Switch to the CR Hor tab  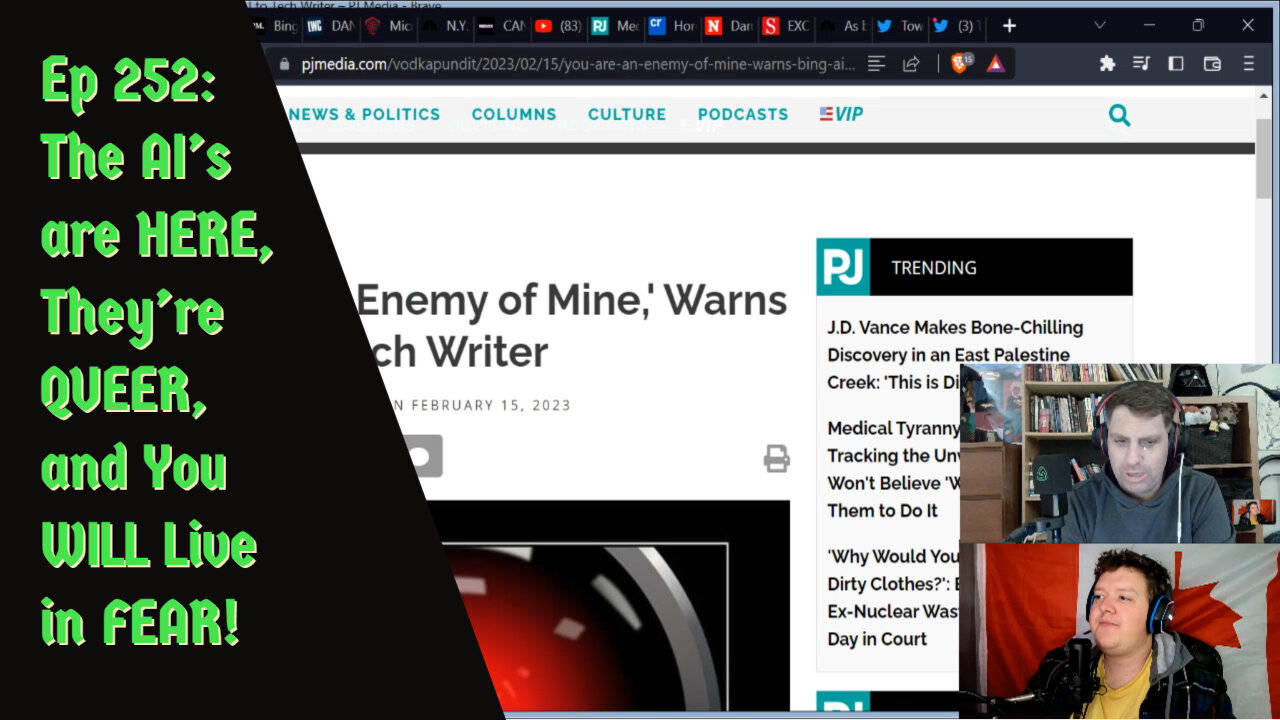tap(672, 26)
